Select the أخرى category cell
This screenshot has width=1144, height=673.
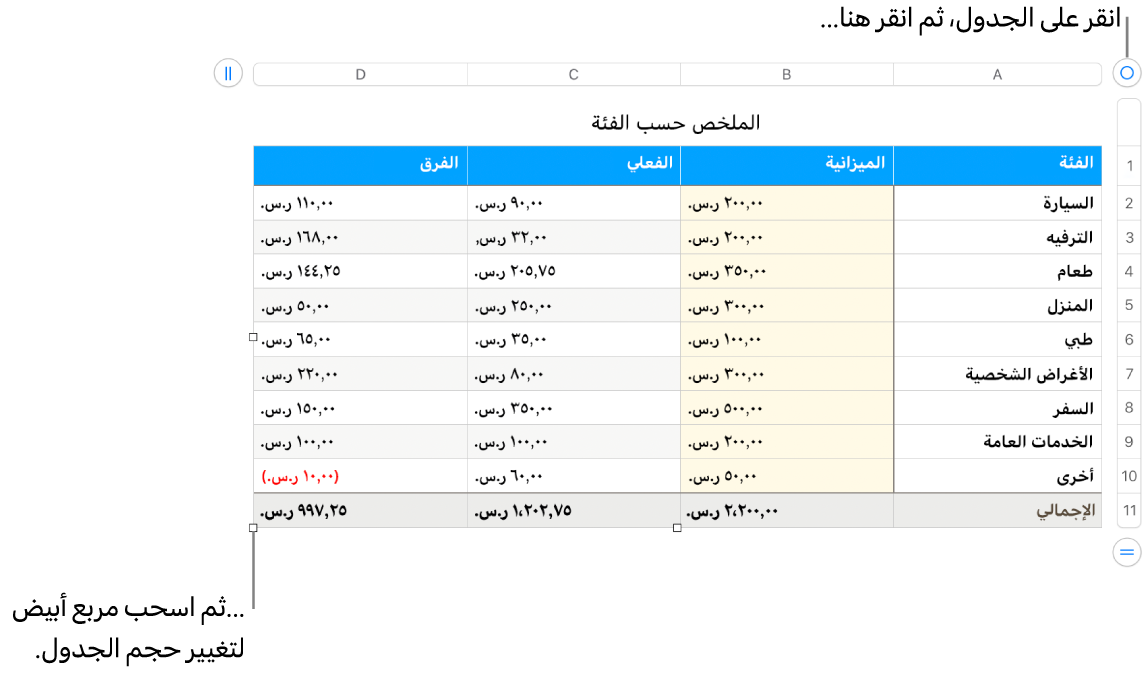point(997,476)
